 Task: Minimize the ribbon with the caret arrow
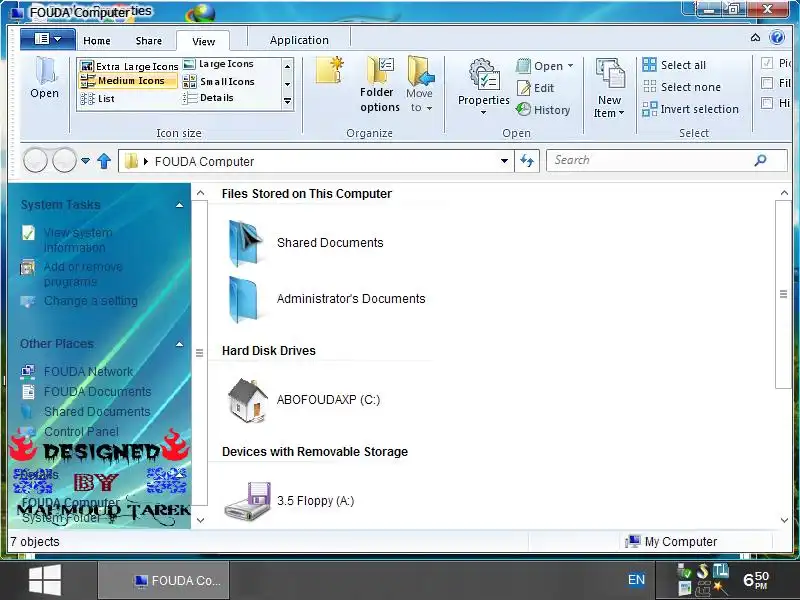pos(756,37)
